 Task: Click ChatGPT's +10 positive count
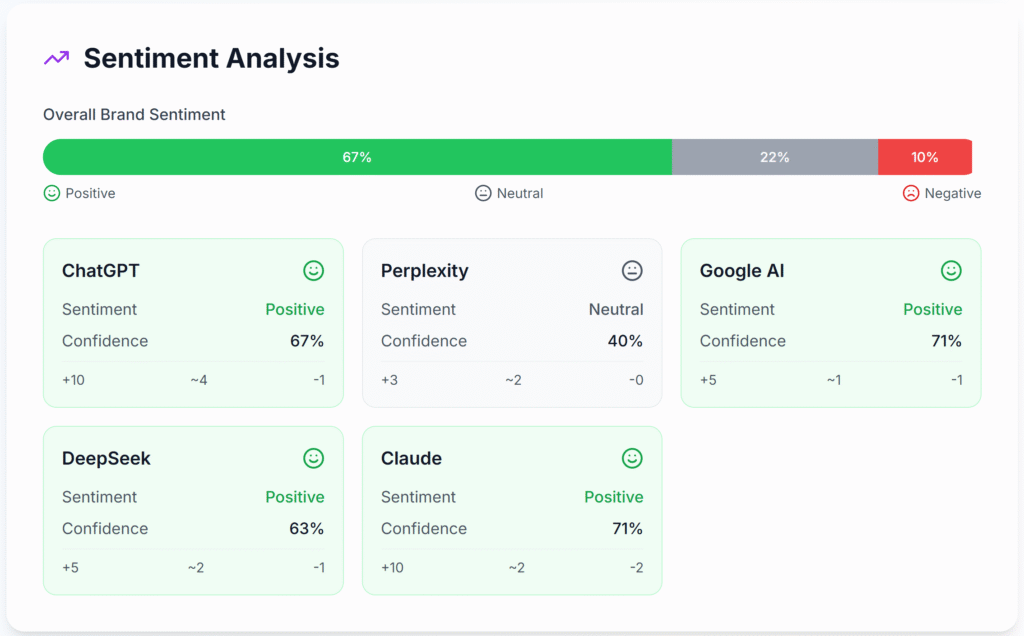click(73, 380)
